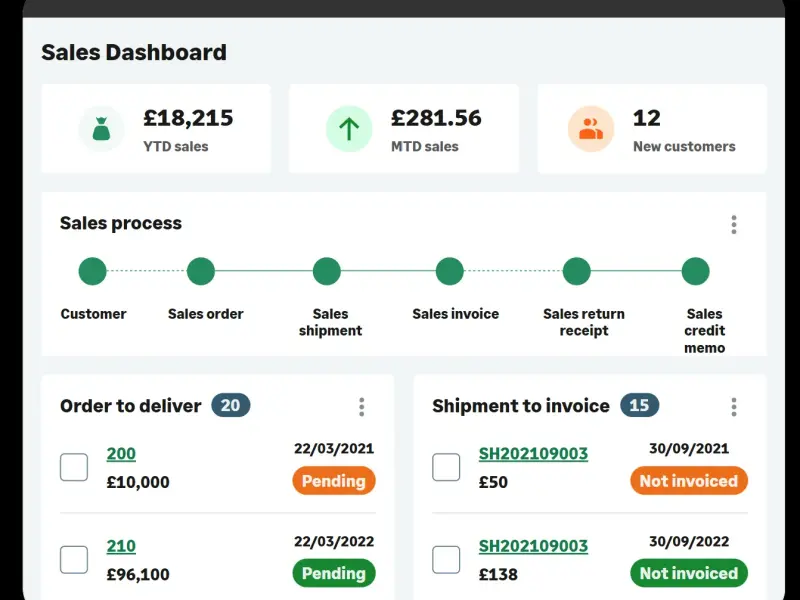The width and height of the screenshot is (800, 600).
Task: Select the Sales shipment step circle
Action: (327, 271)
